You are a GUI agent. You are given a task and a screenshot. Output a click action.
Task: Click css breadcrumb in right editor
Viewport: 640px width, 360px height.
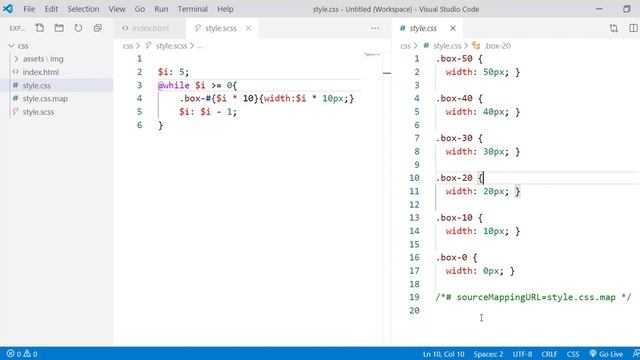click(x=405, y=46)
